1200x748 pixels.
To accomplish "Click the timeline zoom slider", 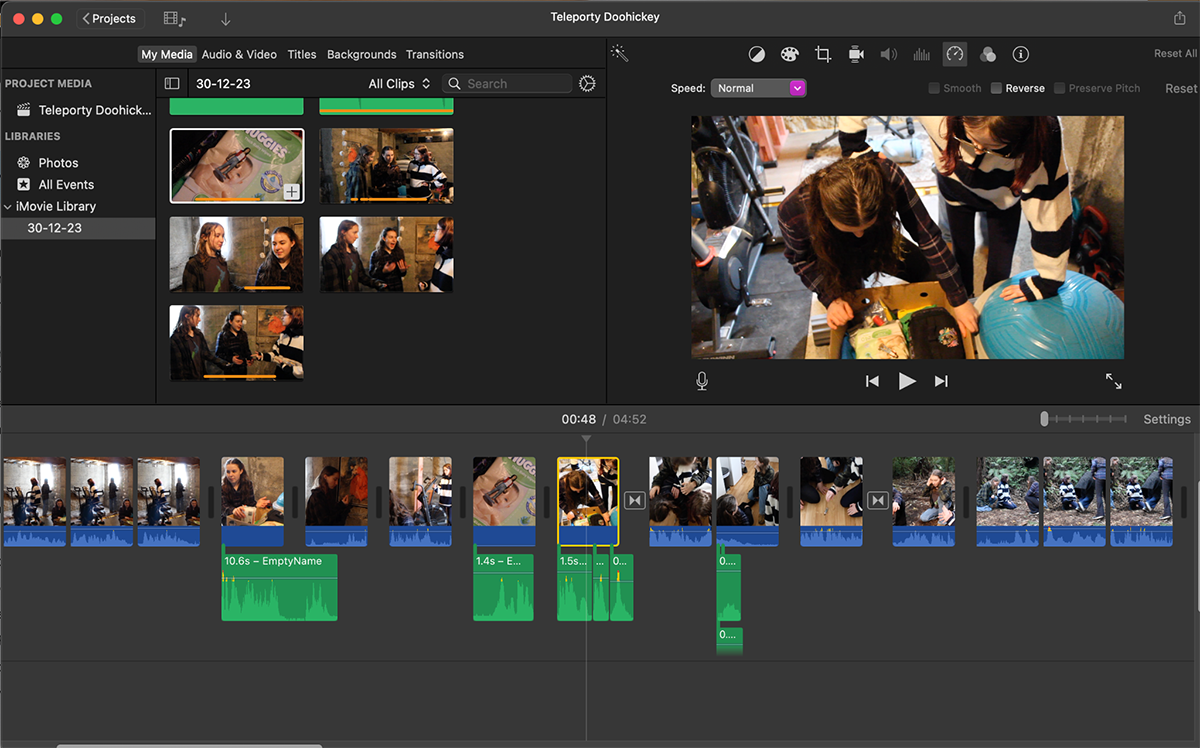I will point(1045,419).
